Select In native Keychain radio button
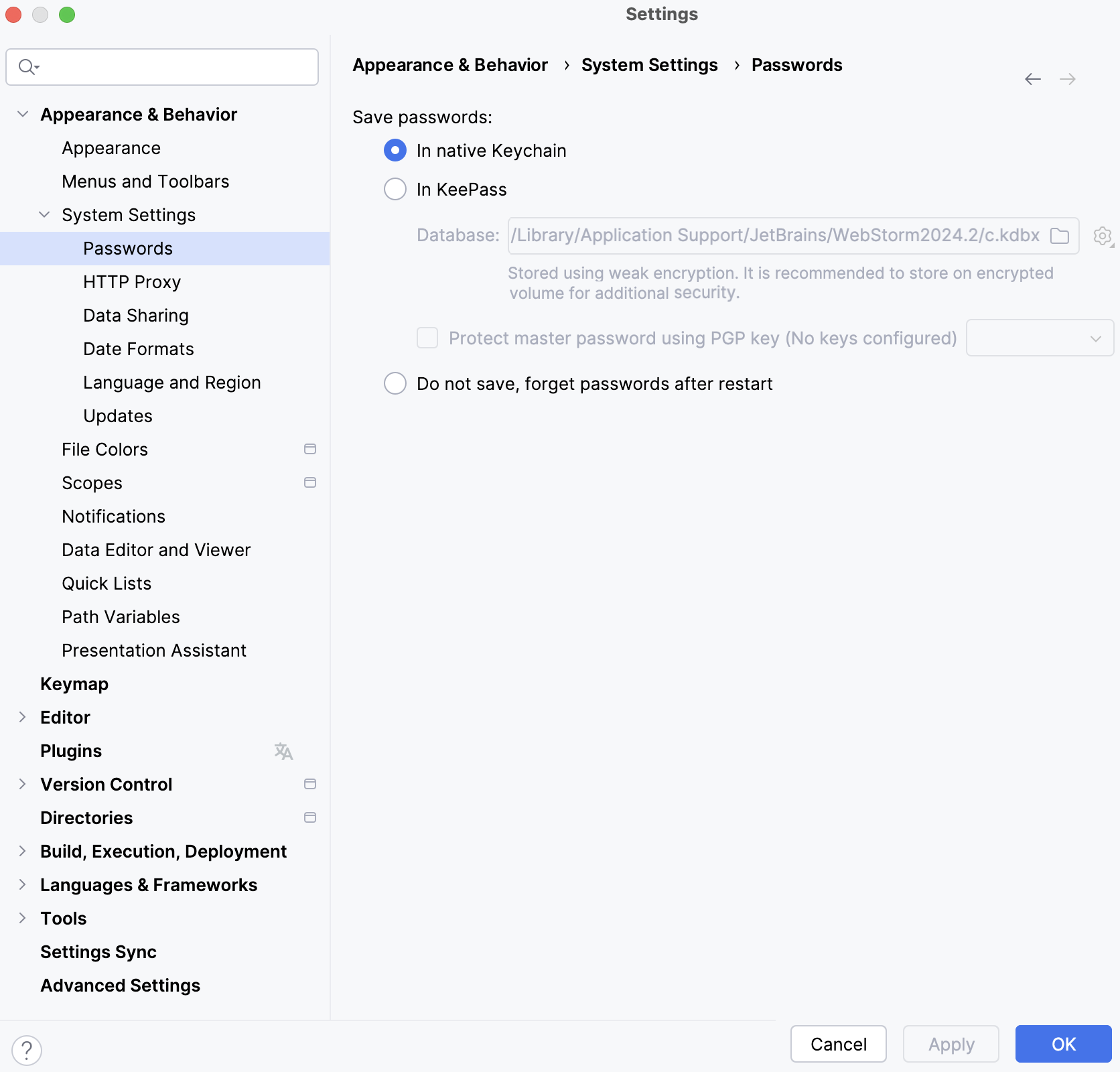 pos(395,151)
